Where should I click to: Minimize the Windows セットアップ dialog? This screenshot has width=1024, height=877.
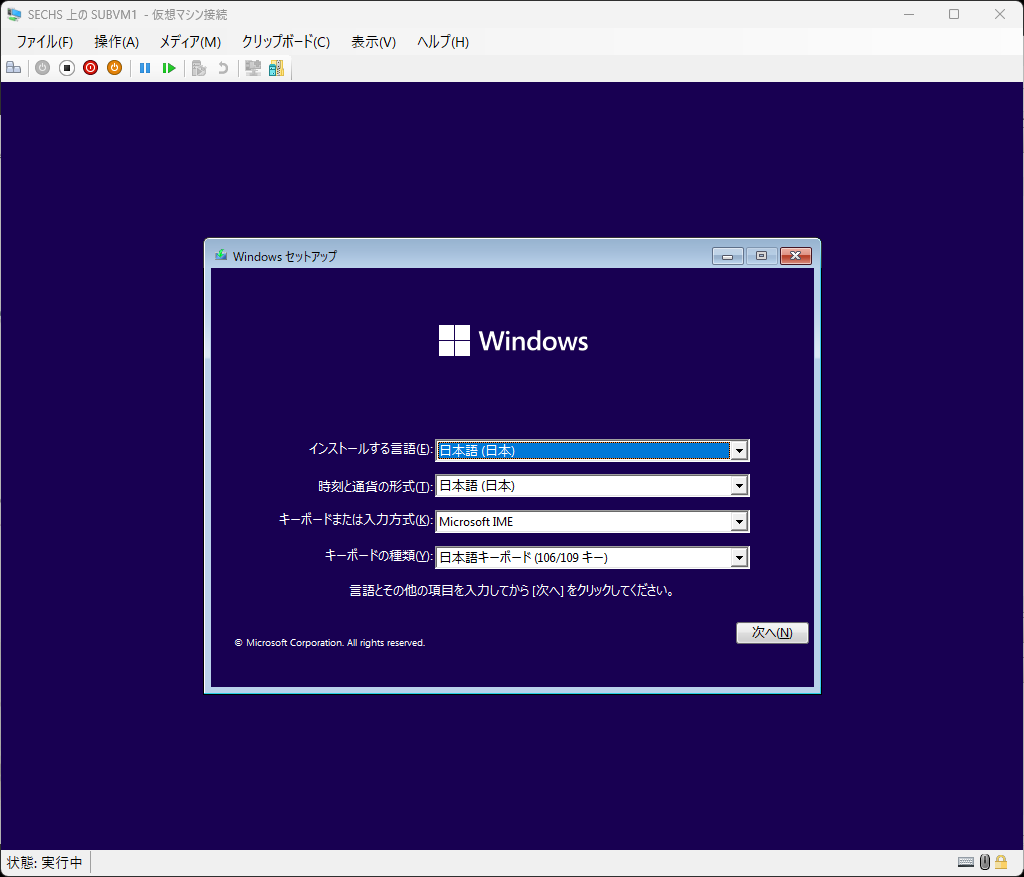coord(728,256)
